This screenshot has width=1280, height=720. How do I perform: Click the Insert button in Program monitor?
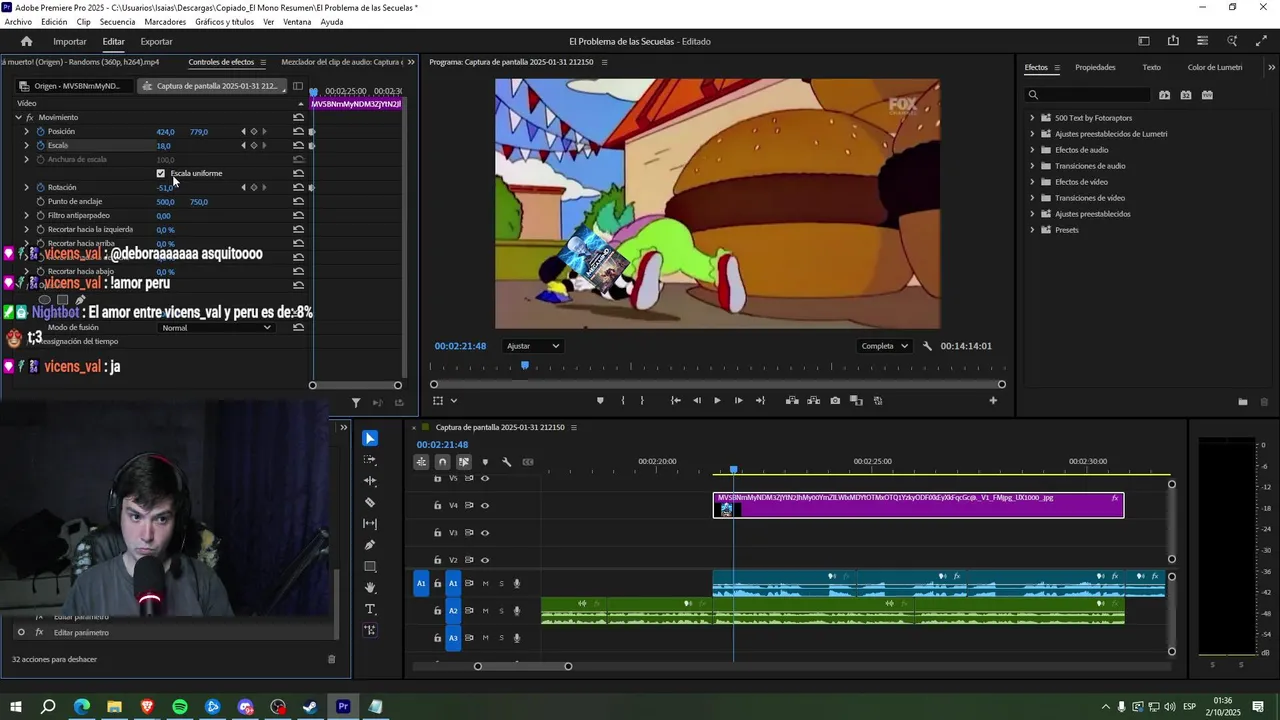tap(792, 401)
